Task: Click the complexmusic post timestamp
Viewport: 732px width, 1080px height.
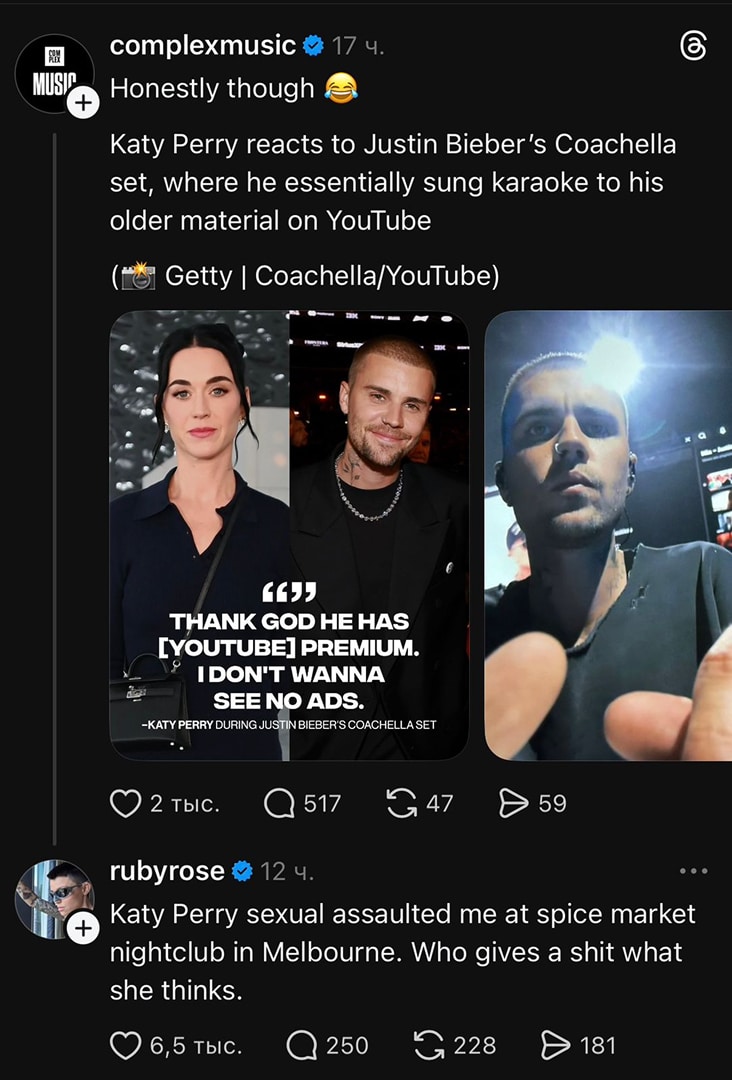Action: point(358,46)
